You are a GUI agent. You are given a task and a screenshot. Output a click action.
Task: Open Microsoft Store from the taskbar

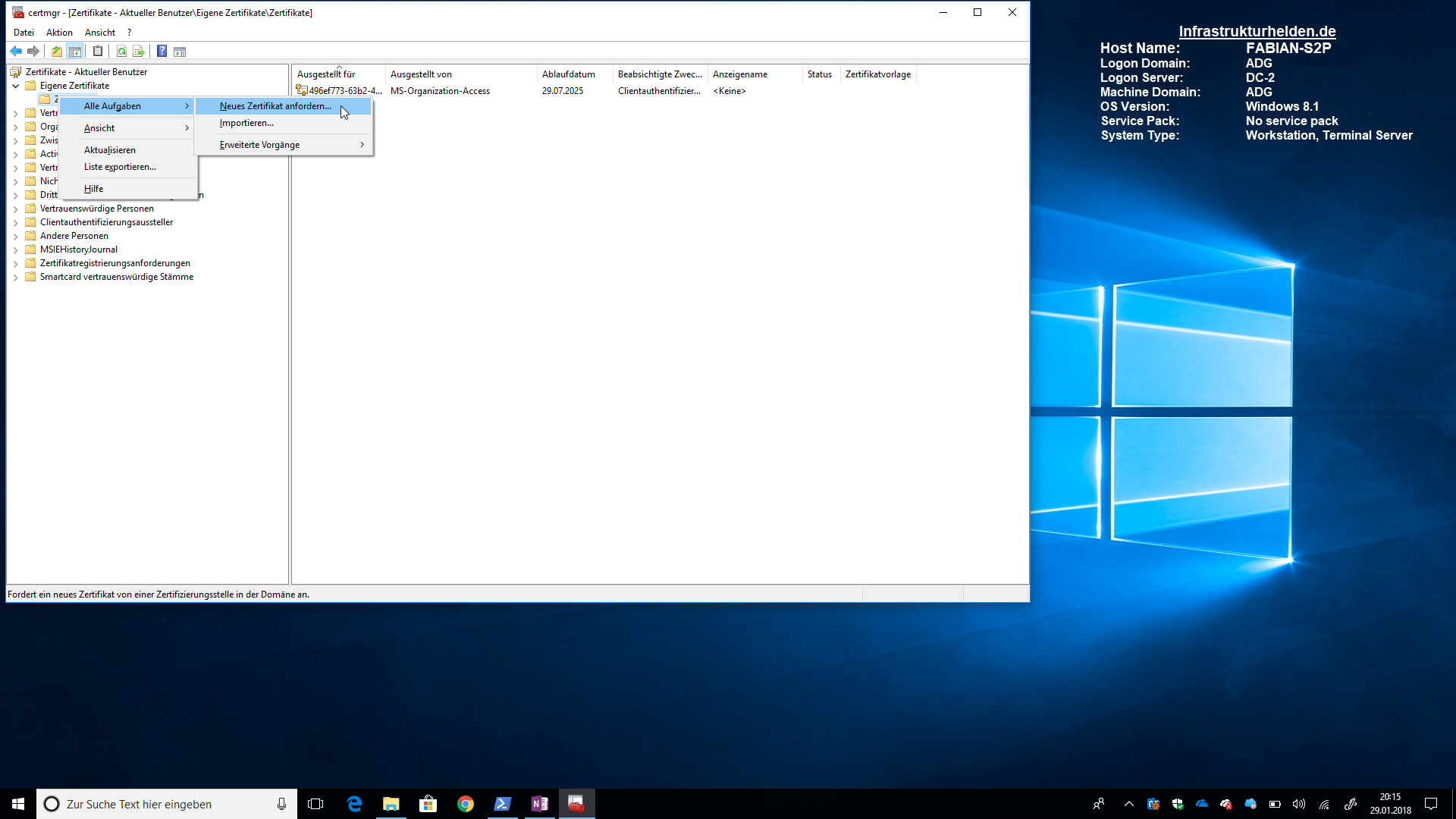[428, 804]
